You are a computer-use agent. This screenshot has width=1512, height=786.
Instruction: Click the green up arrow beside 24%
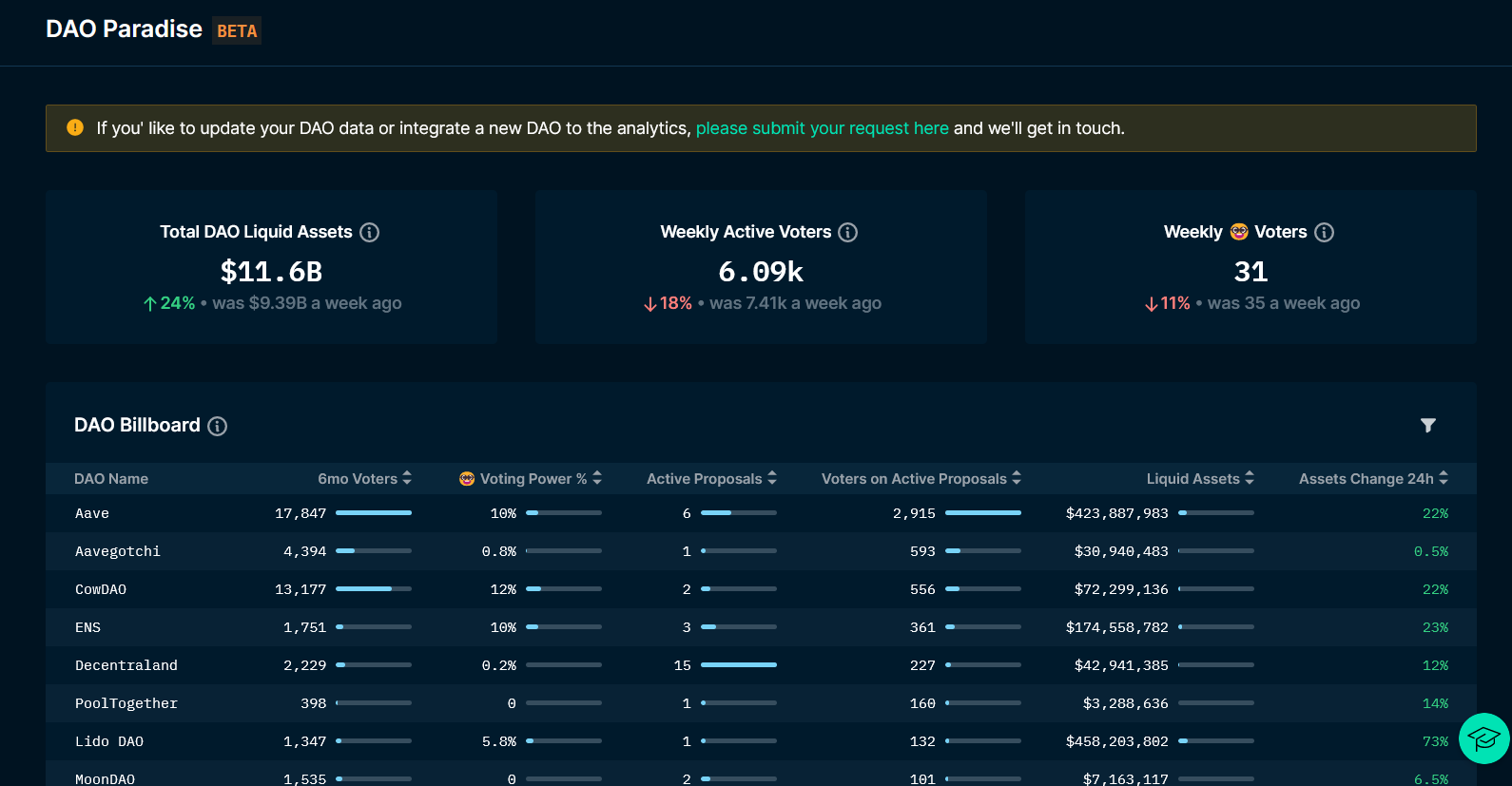(x=150, y=304)
